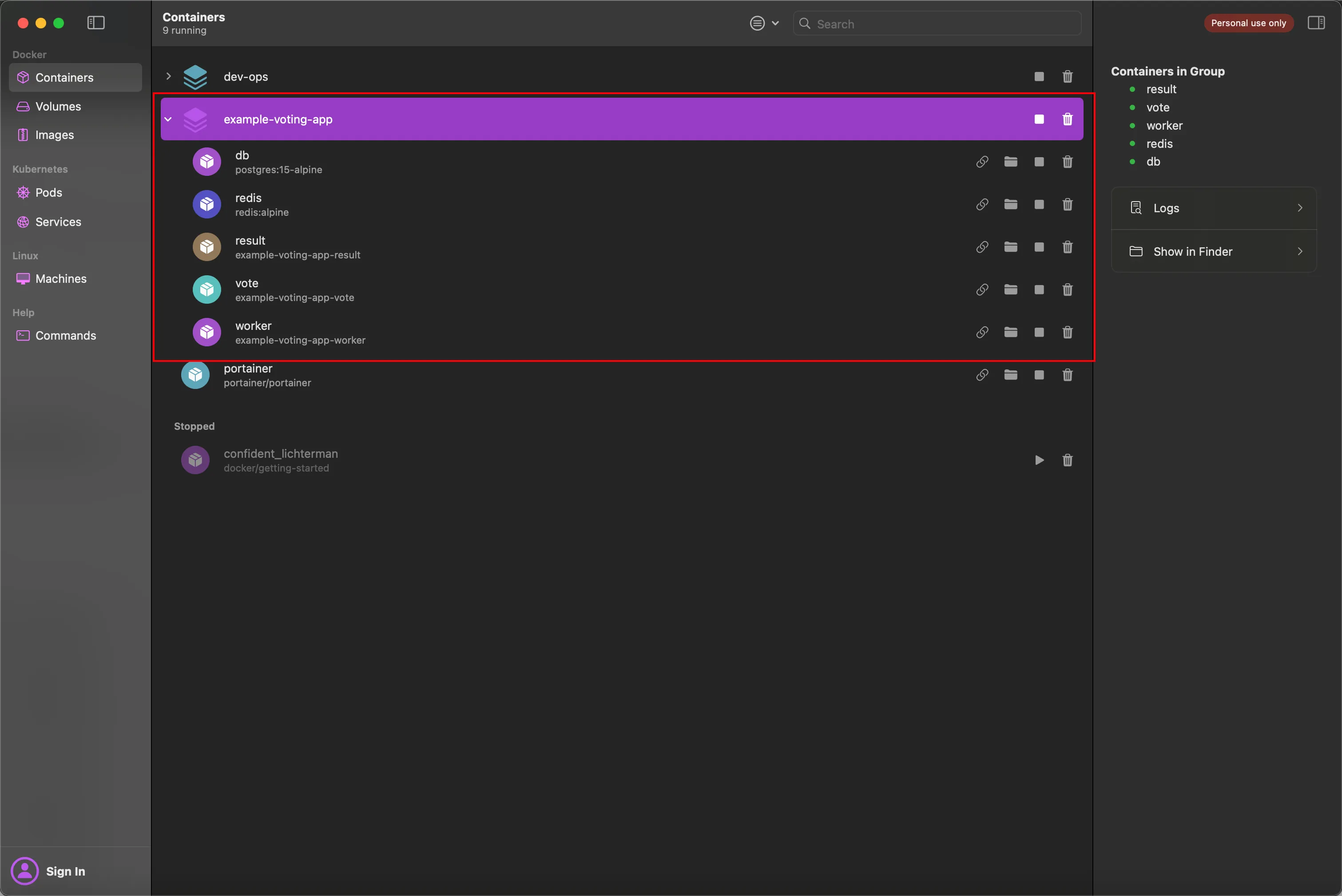Open link for the worker container

coord(982,332)
